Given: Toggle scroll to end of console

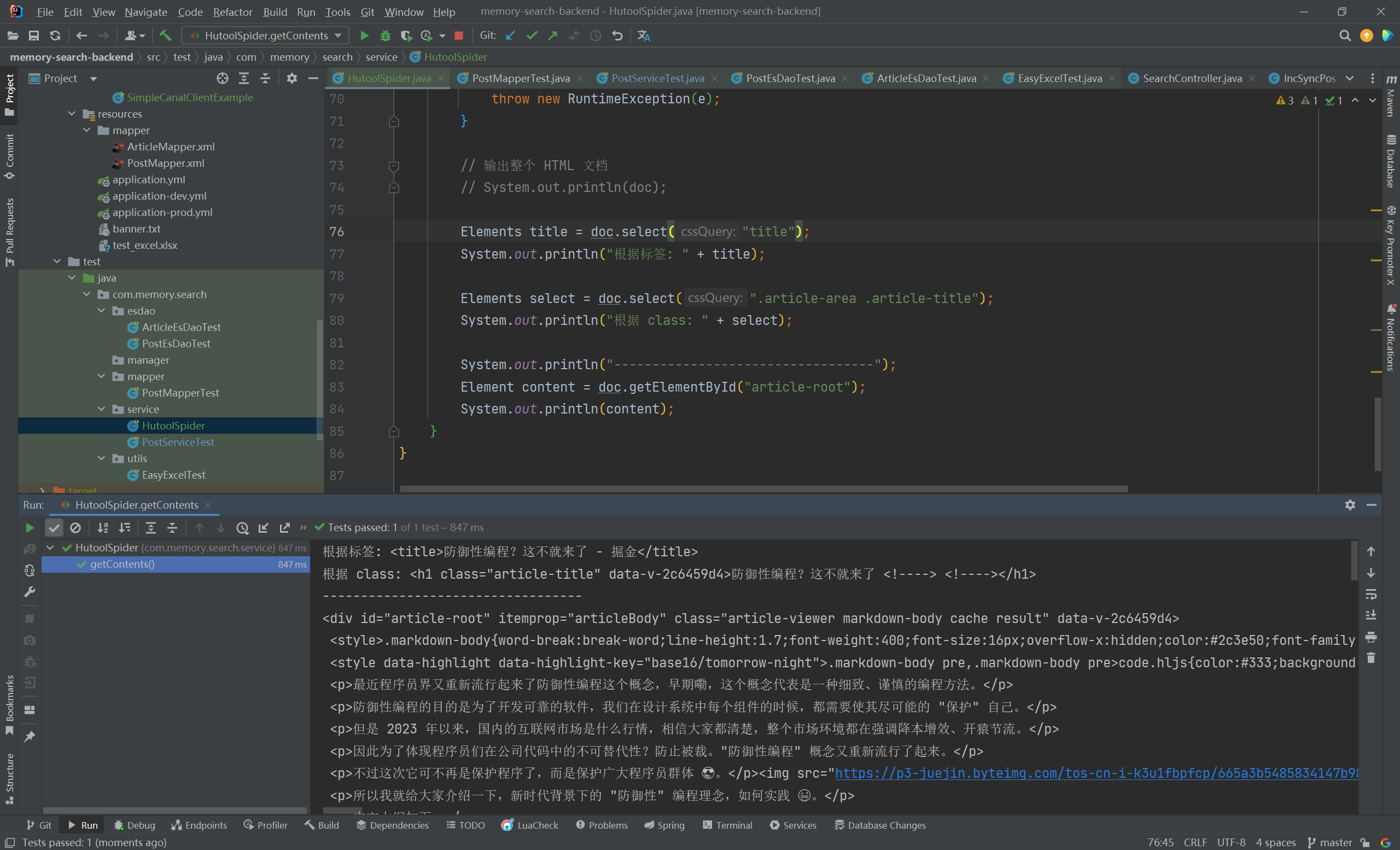Looking at the screenshot, I should tap(1371, 615).
